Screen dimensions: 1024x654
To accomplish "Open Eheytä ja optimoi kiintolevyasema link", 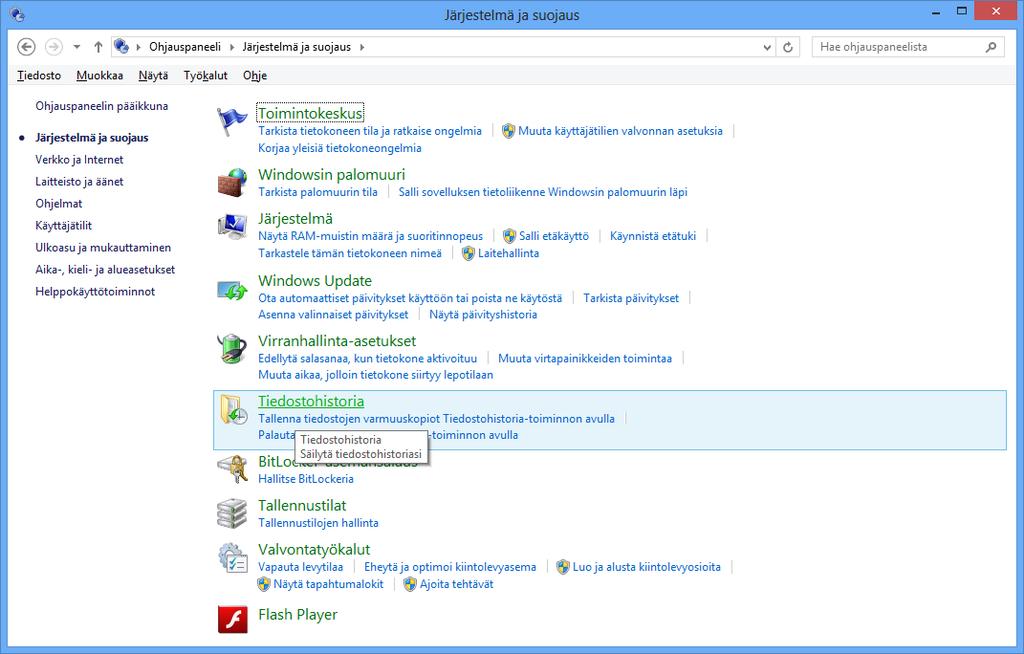I will click(x=450, y=567).
